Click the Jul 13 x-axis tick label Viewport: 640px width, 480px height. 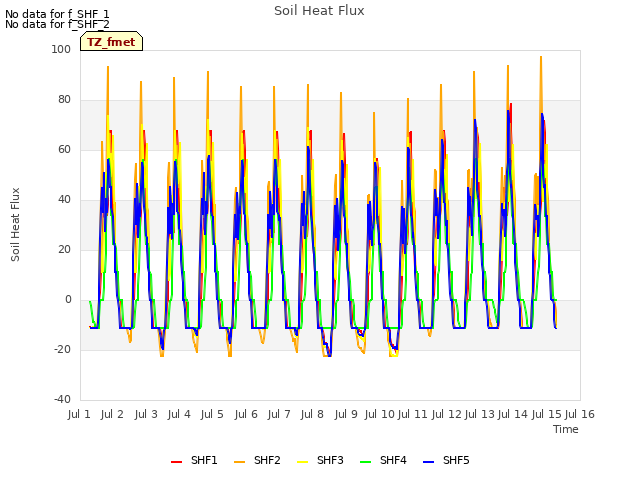[479, 414]
